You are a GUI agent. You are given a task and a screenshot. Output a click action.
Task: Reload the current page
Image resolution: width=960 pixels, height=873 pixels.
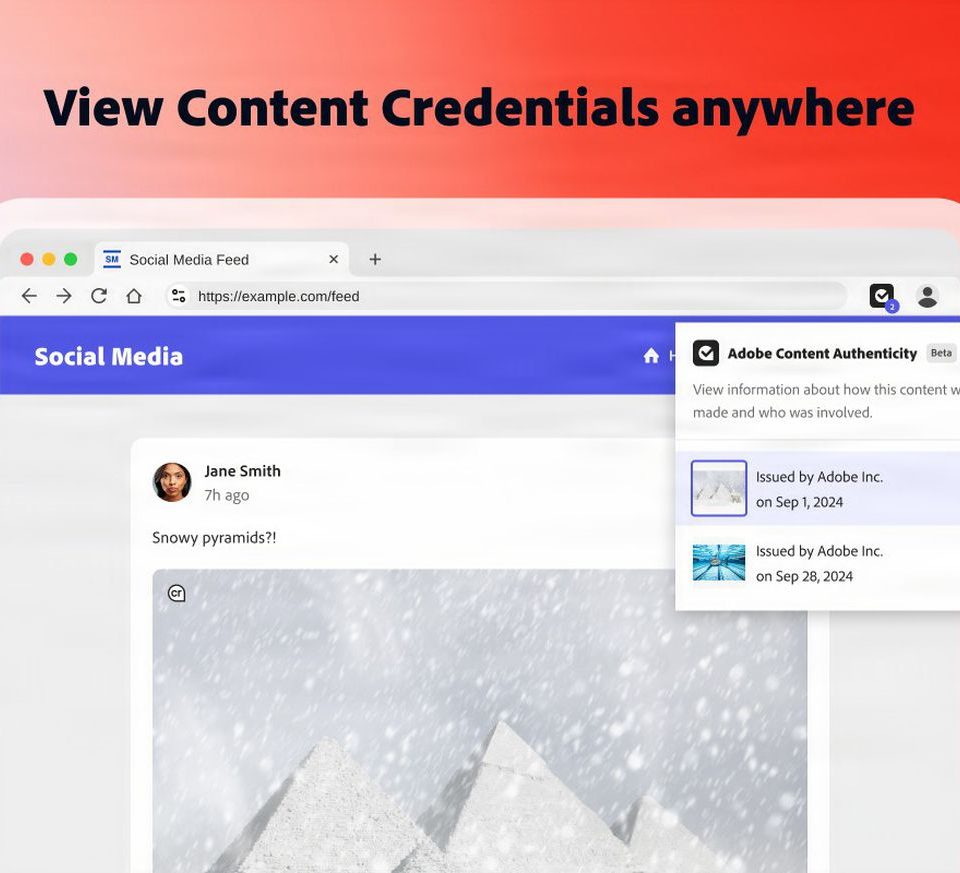click(x=99, y=296)
